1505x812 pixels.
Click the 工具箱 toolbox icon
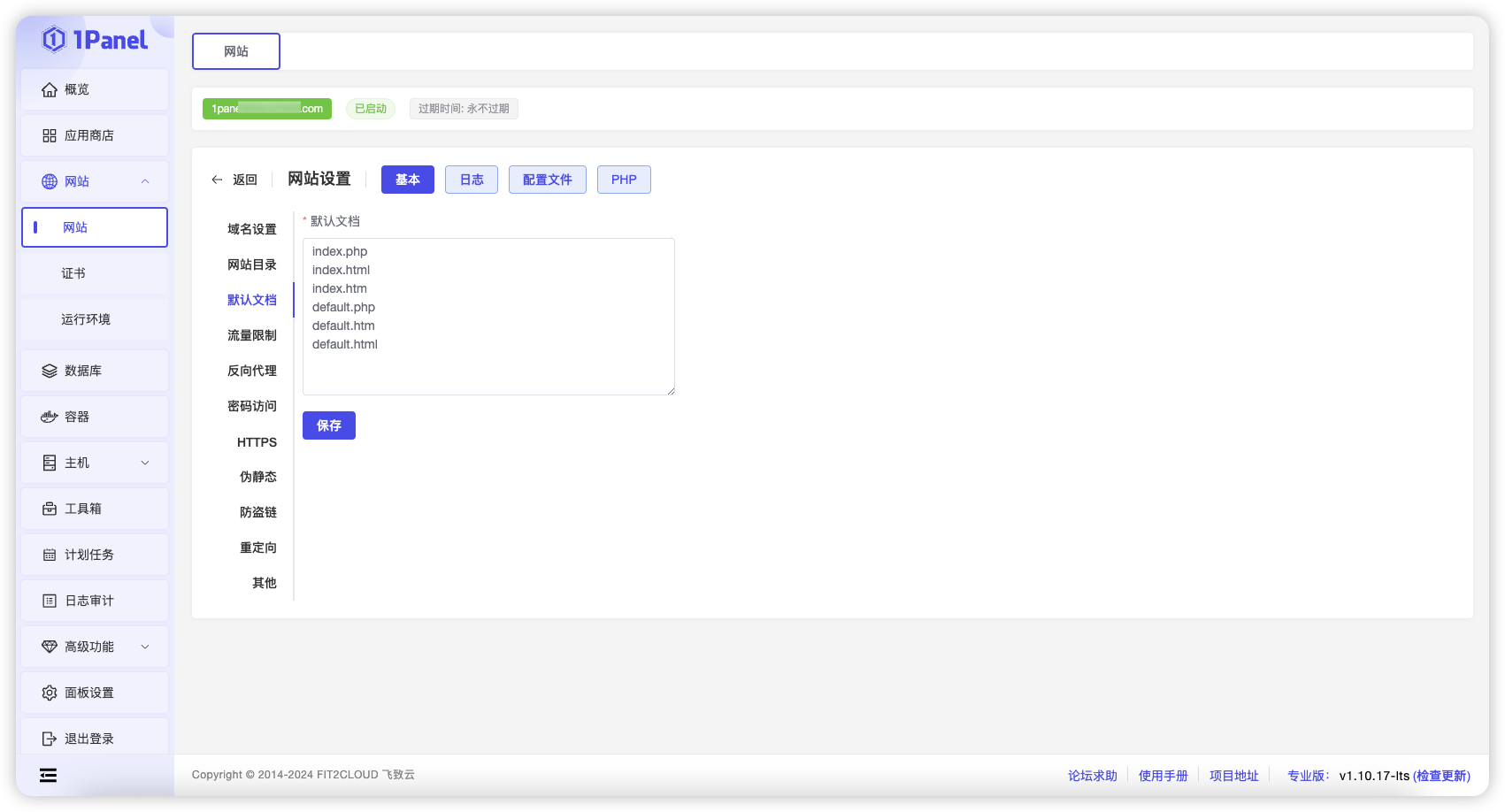coord(50,509)
